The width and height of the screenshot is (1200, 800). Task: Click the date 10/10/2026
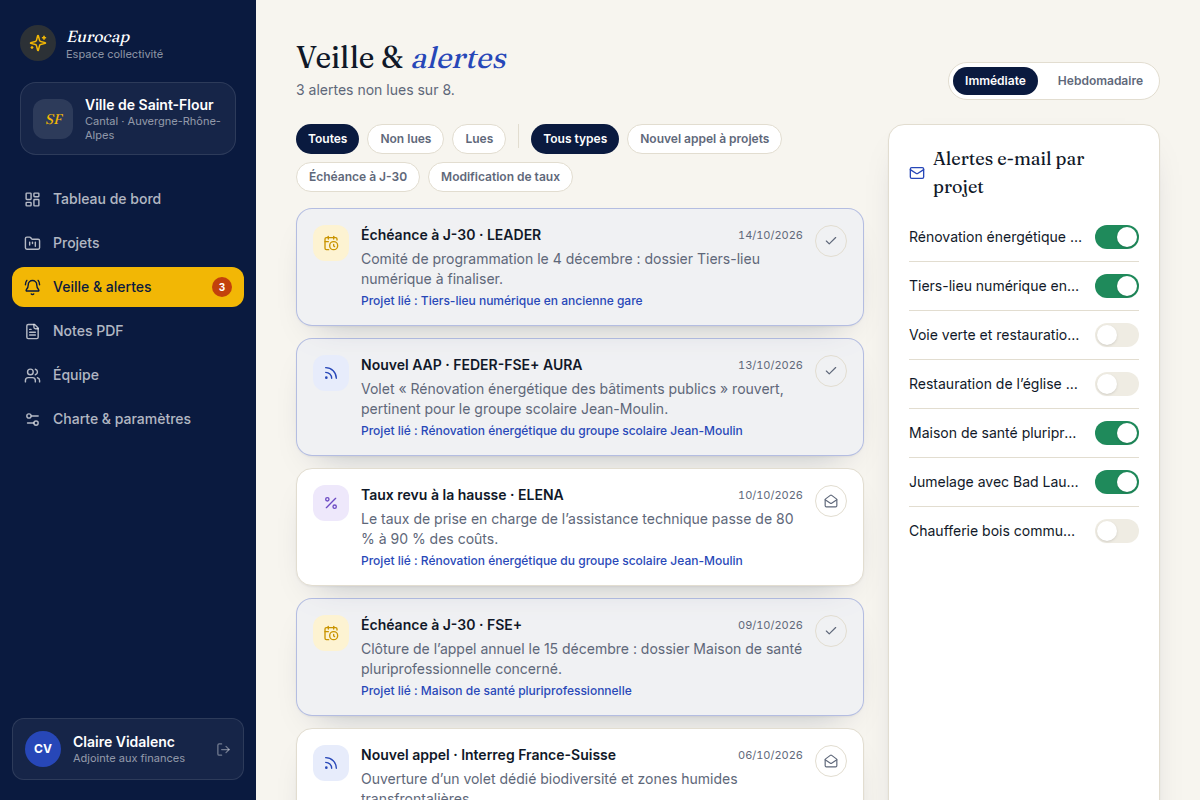point(770,495)
